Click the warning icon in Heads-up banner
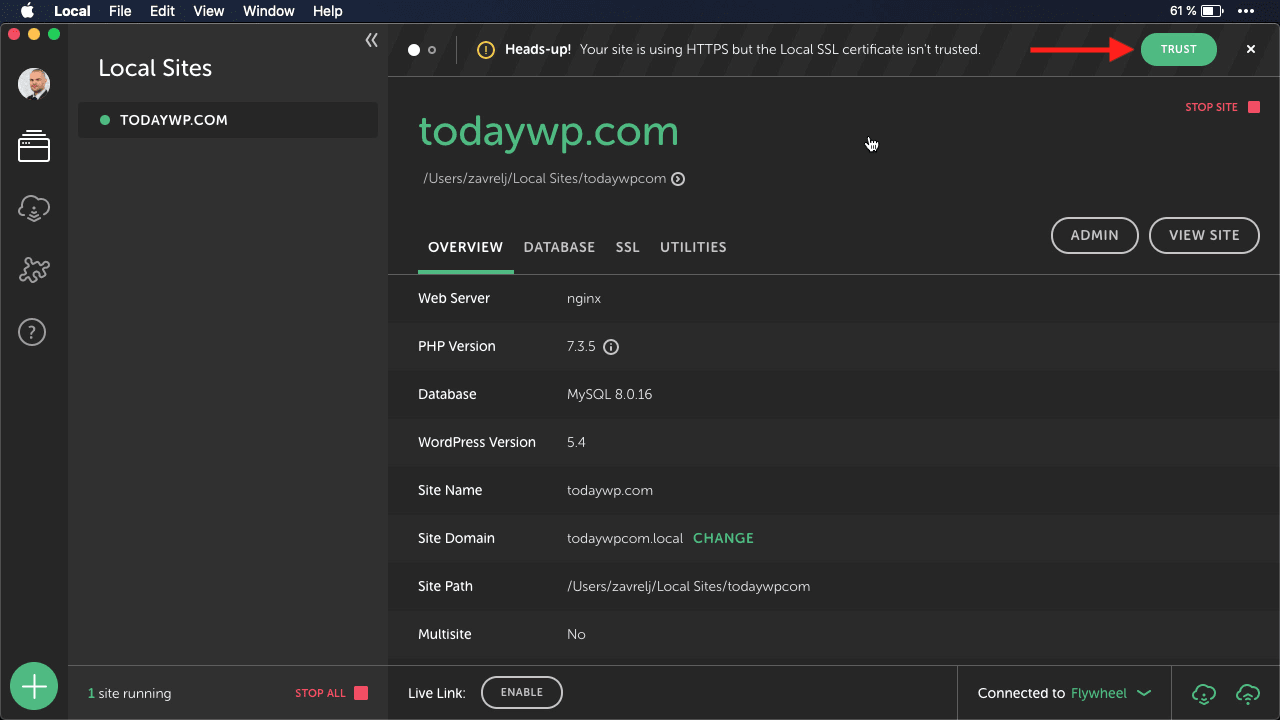This screenshot has width=1280, height=720. [x=486, y=49]
